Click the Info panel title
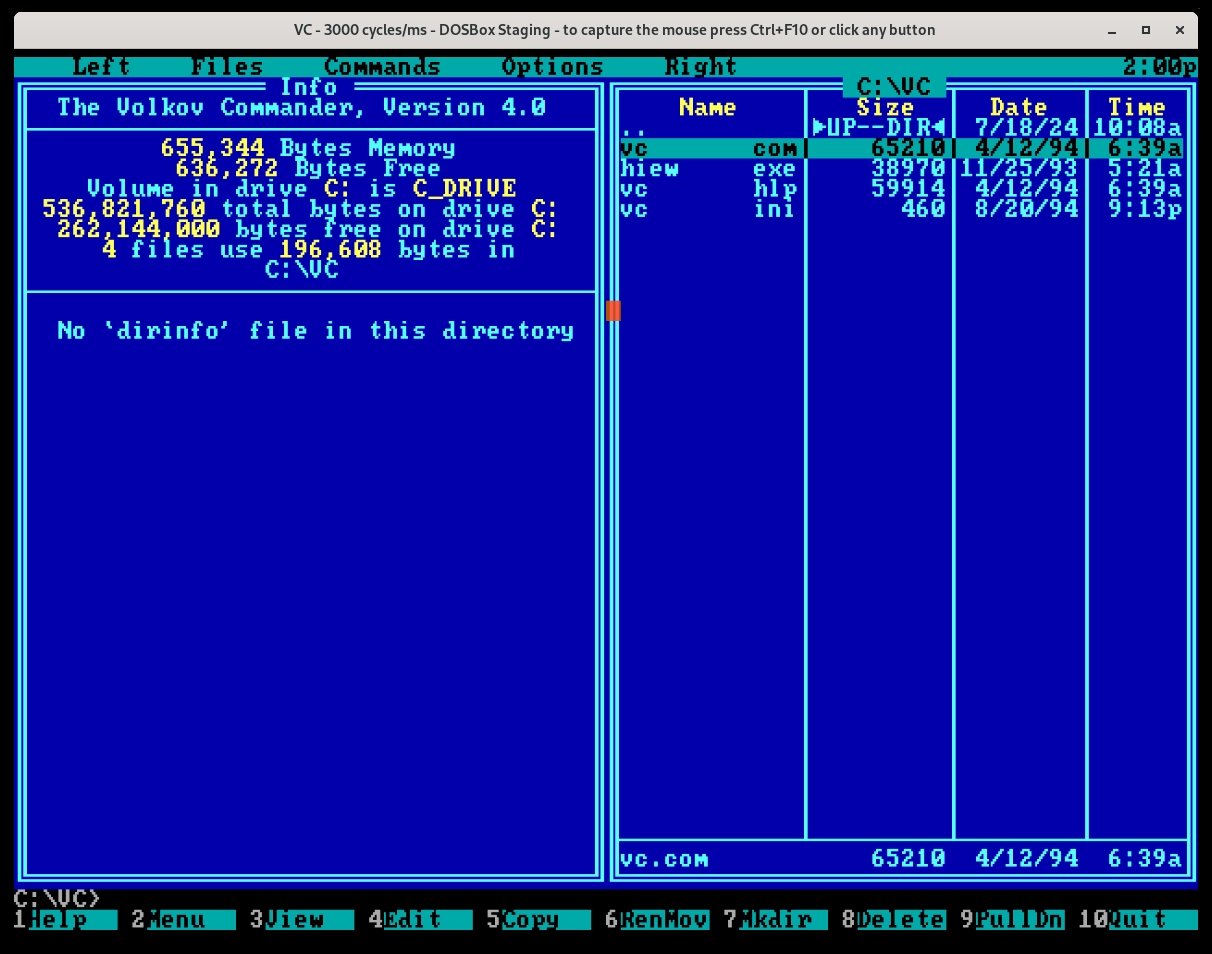Viewport: 1212px width, 954px height. [x=308, y=87]
